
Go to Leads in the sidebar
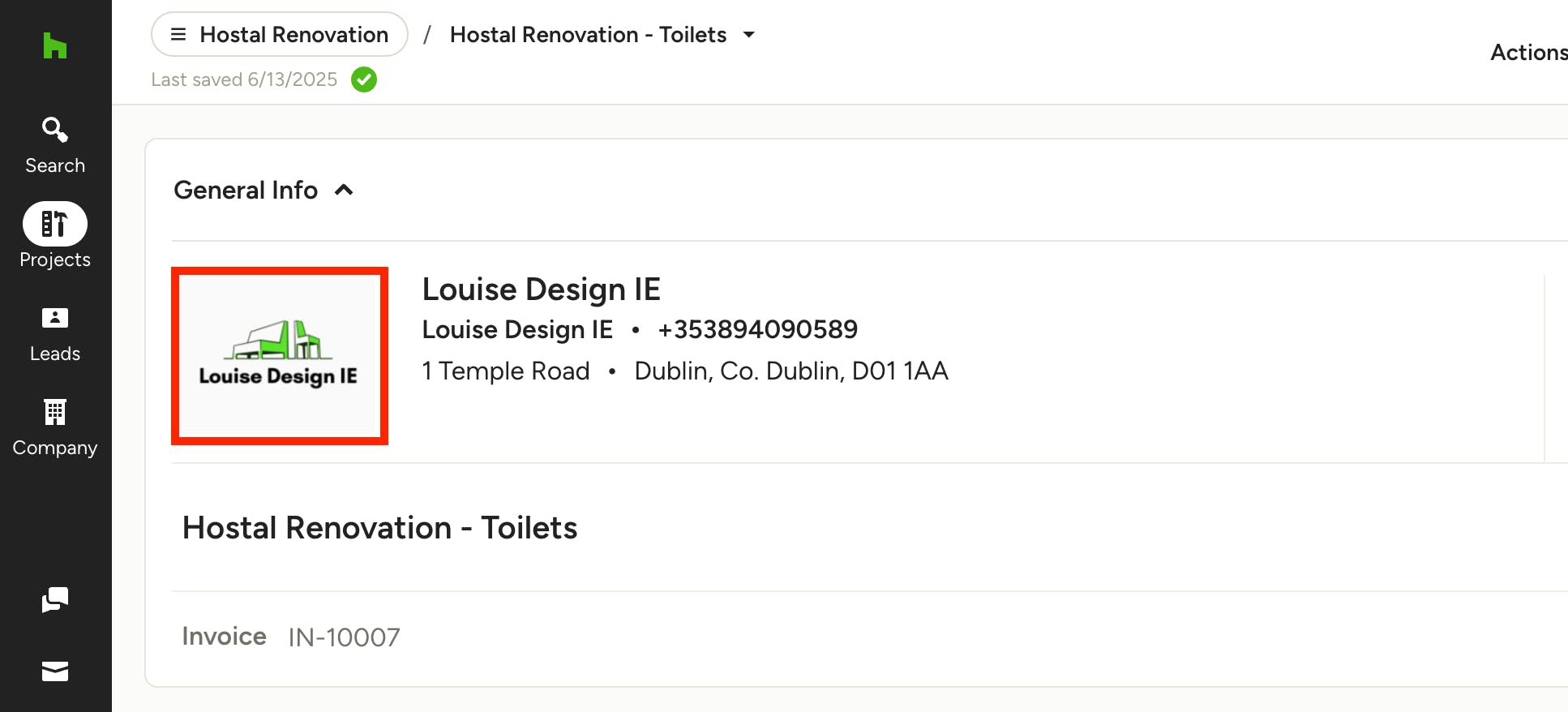click(x=55, y=335)
